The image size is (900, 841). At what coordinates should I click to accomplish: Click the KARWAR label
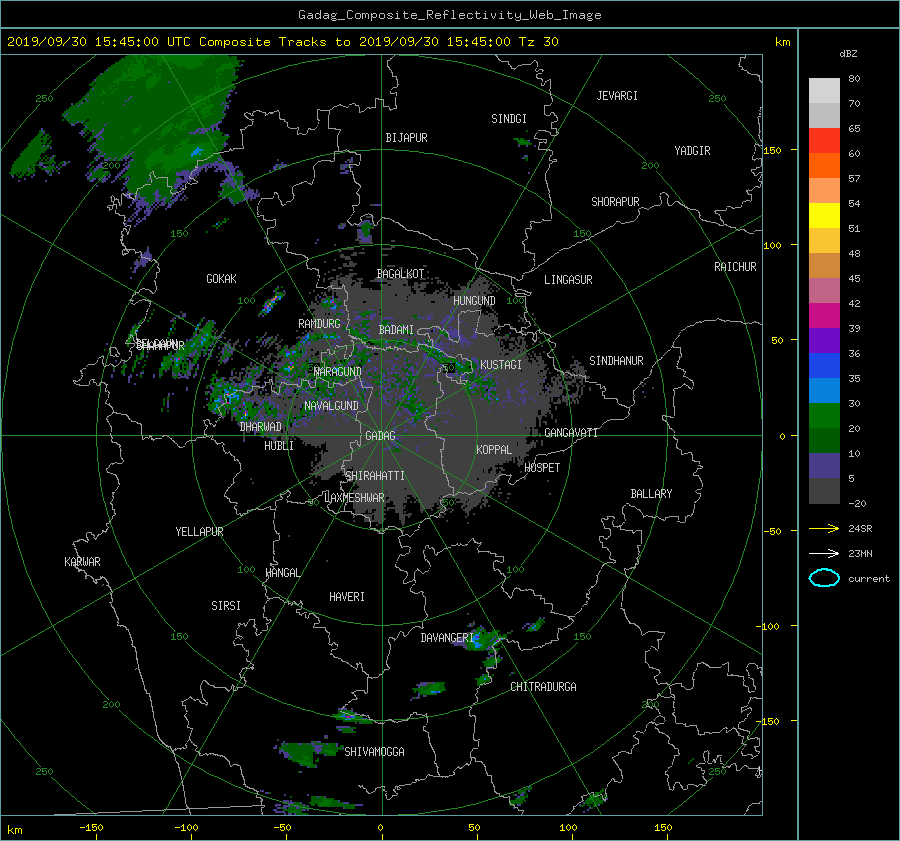pyautogui.click(x=82, y=562)
